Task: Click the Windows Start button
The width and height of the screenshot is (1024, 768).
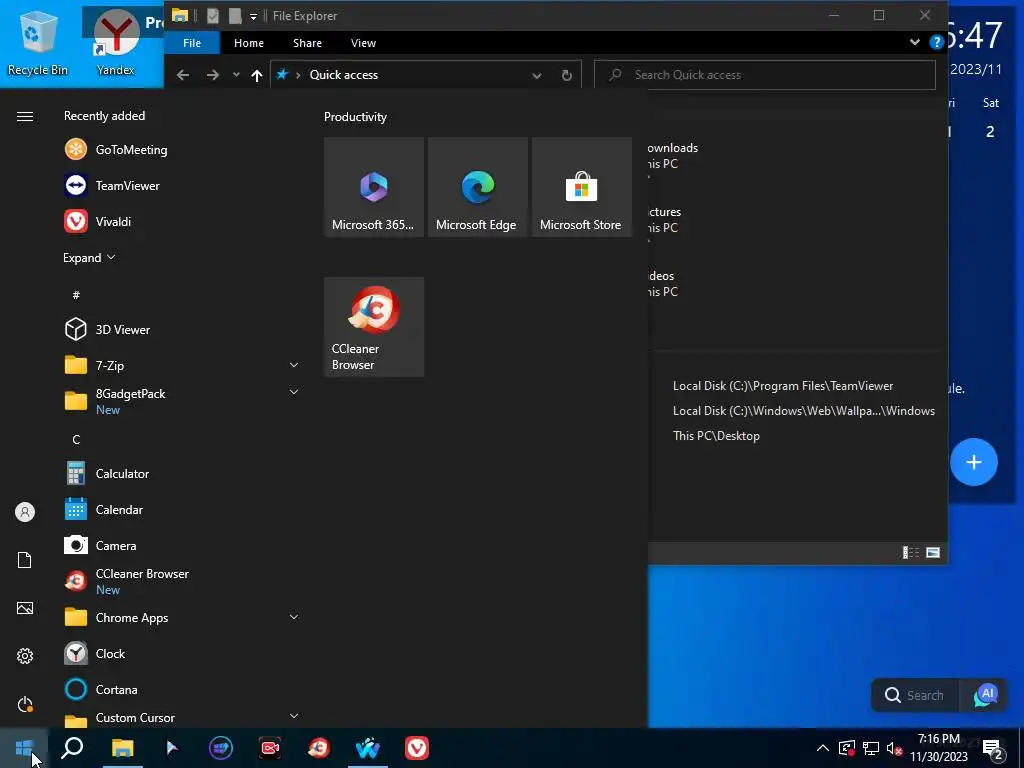Action: click(x=24, y=748)
